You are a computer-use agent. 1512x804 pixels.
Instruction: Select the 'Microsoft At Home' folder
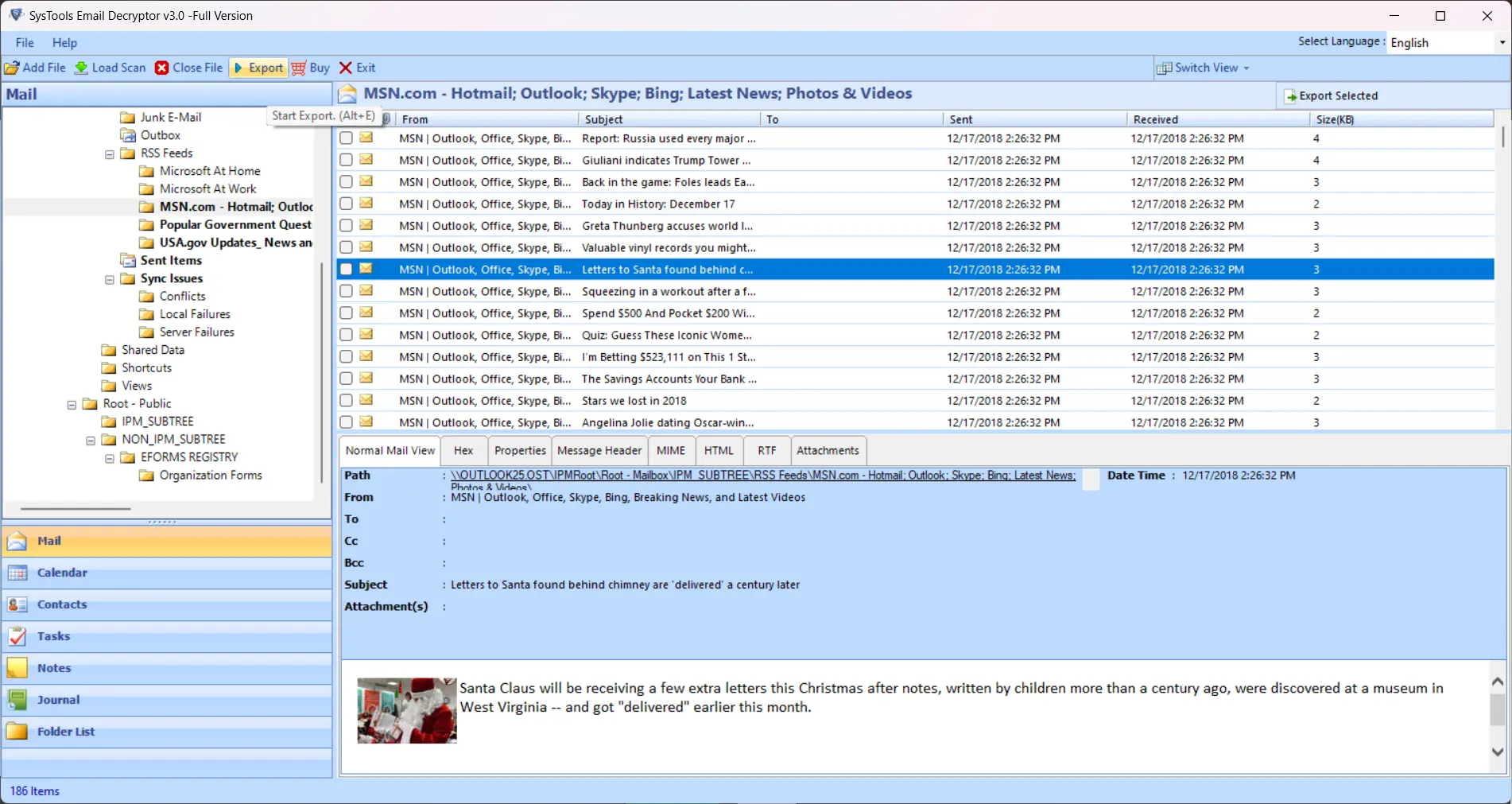tap(210, 171)
